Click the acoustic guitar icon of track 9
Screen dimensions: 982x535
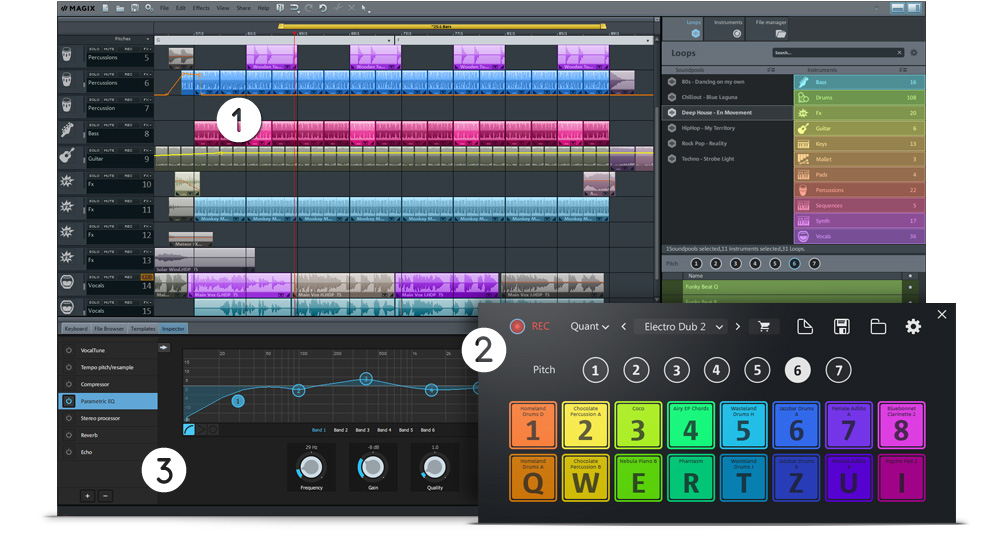pyautogui.click(x=67, y=155)
